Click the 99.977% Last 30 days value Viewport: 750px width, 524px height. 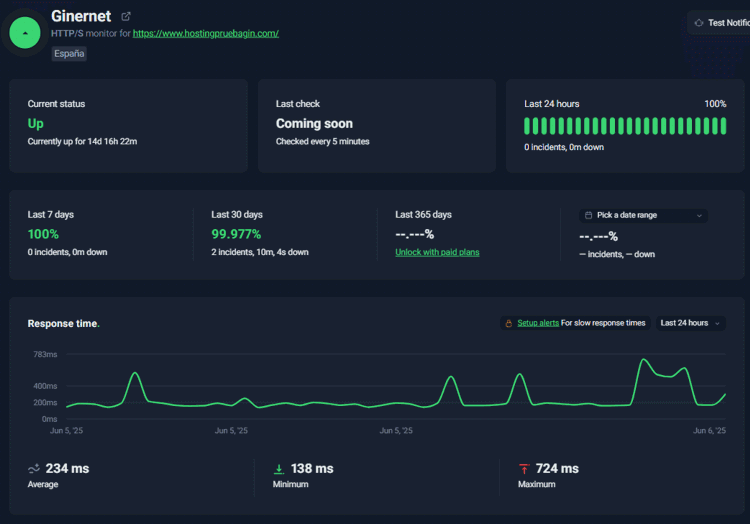[x=236, y=234]
